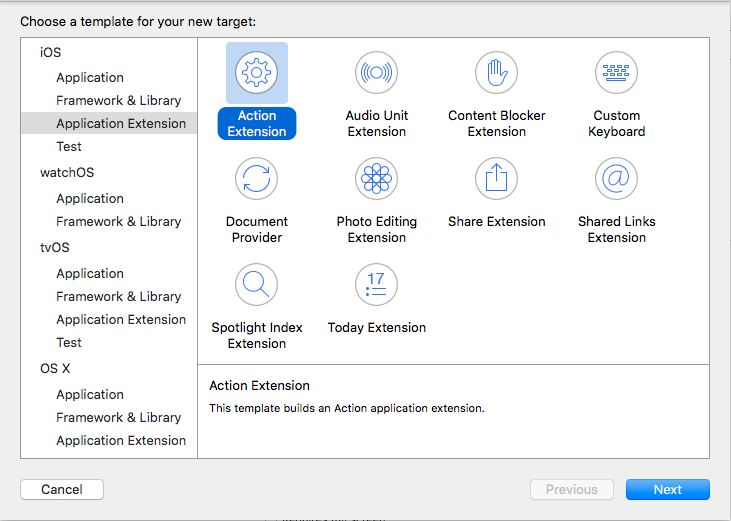Open the tvOS Test category
Screen dimensions: 731x521
(69, 342)
